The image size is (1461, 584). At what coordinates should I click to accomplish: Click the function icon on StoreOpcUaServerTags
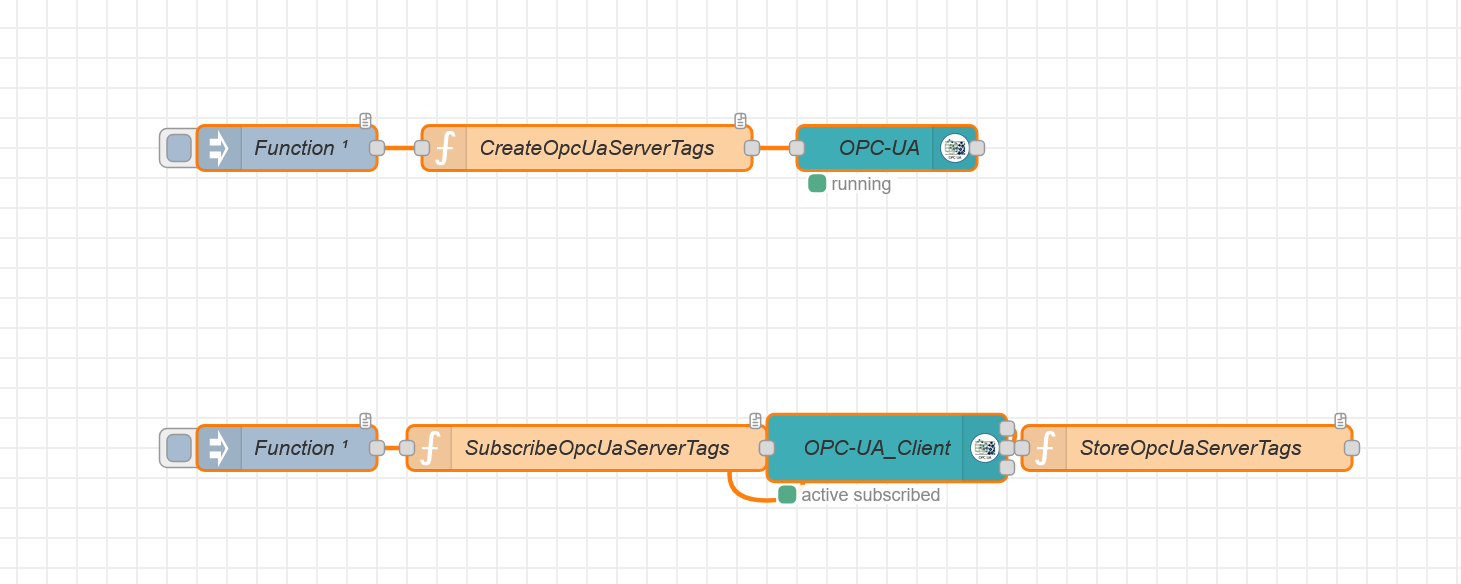click(x=1045, y=448)
